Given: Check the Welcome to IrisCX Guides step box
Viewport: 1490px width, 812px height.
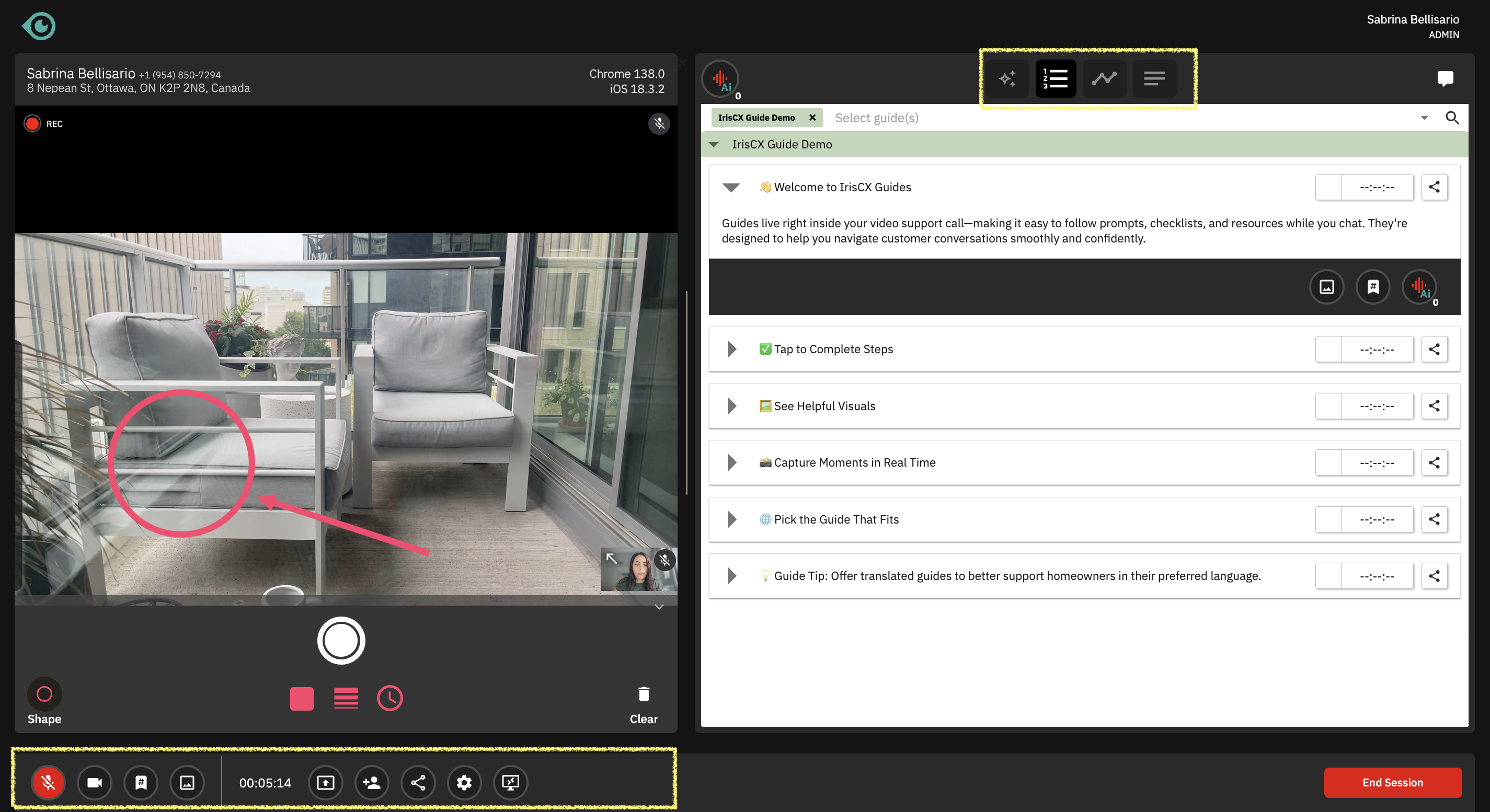Looking at the screenshot, I should 1328,187.
